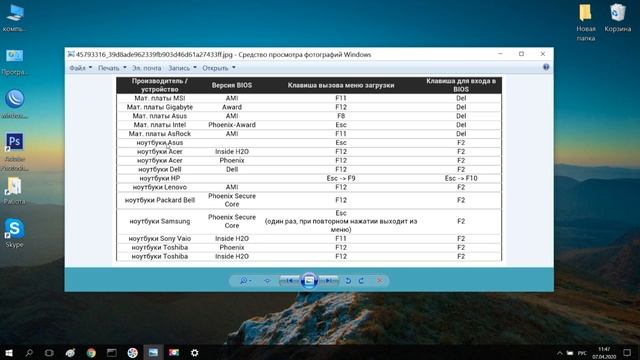
Task: Open the Windows Start menu
Action: tap(9, 353)
